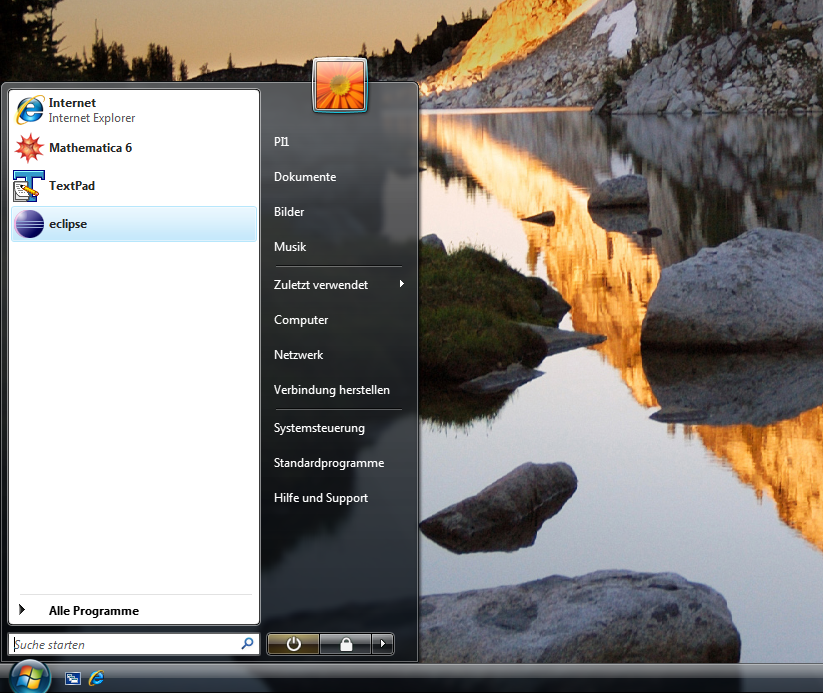
Task: Open Computer from start menu
Action: (301, 320)
